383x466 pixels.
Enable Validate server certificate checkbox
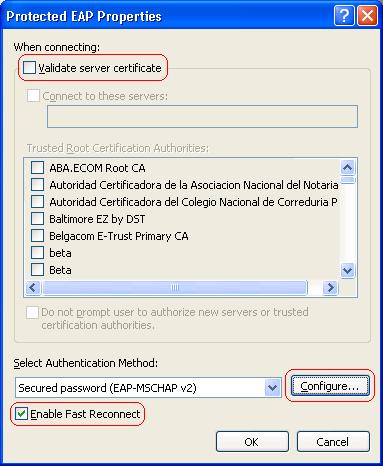coord(29,68)
